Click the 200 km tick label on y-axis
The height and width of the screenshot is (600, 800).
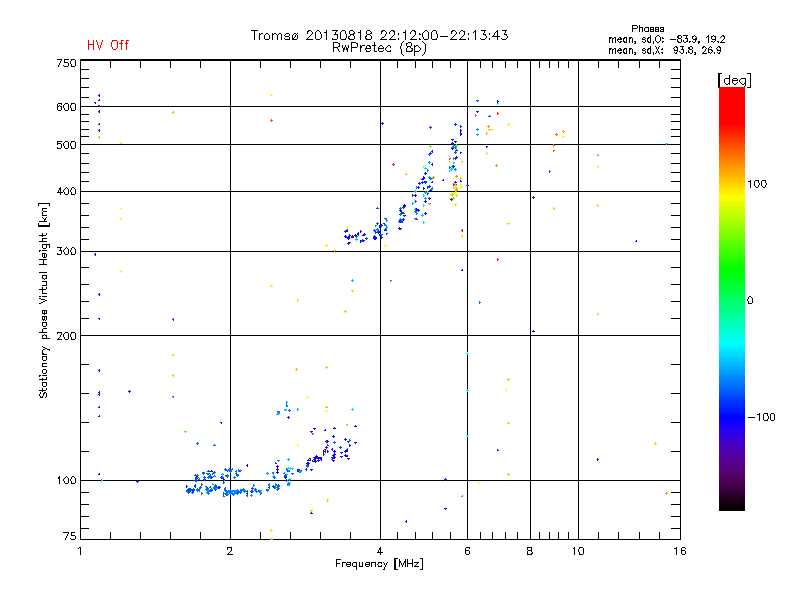(x=66, y=336)
